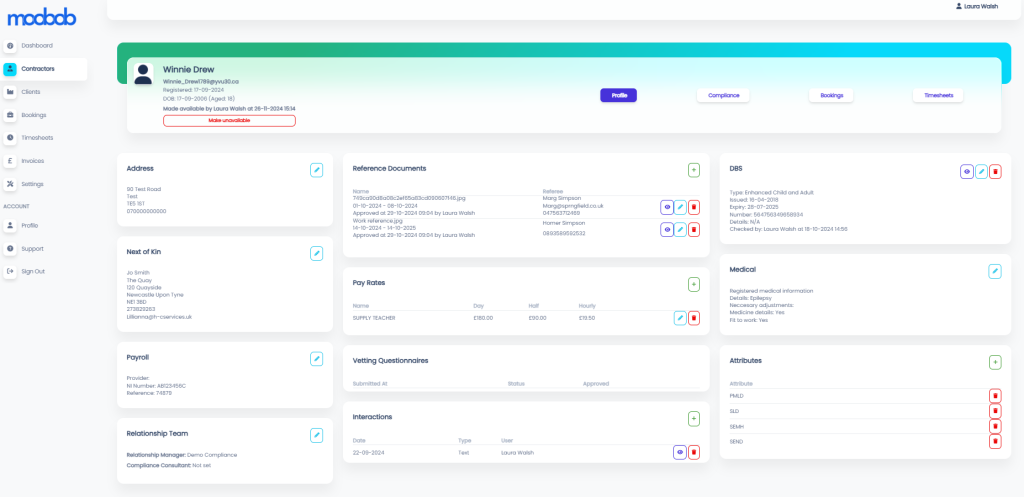This screenshot has height=497, width=1024.
Task: Open the Relationship Team edit pencil
Action: pyautogui.click(x=316, y=435)
